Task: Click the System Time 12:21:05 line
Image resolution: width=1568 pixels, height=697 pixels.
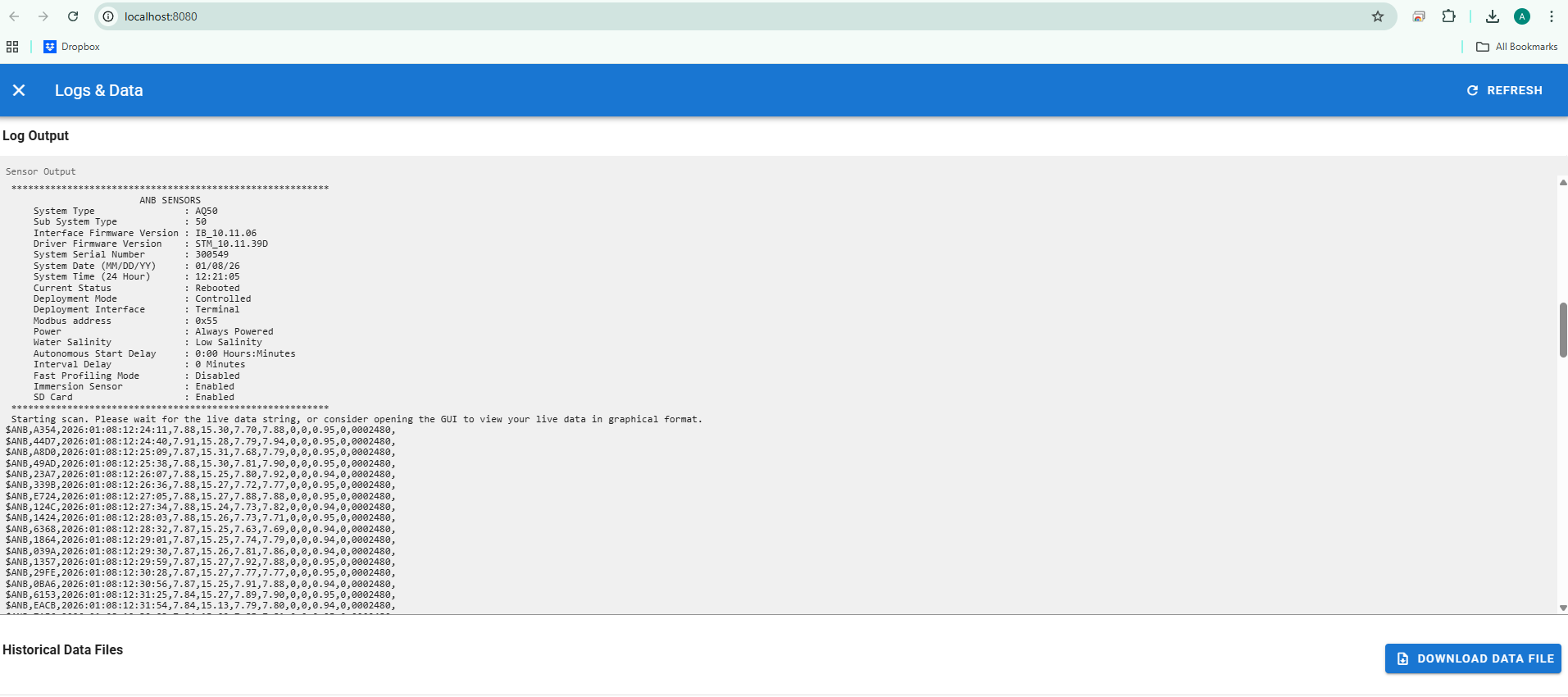Action: [x=137, y=276]
